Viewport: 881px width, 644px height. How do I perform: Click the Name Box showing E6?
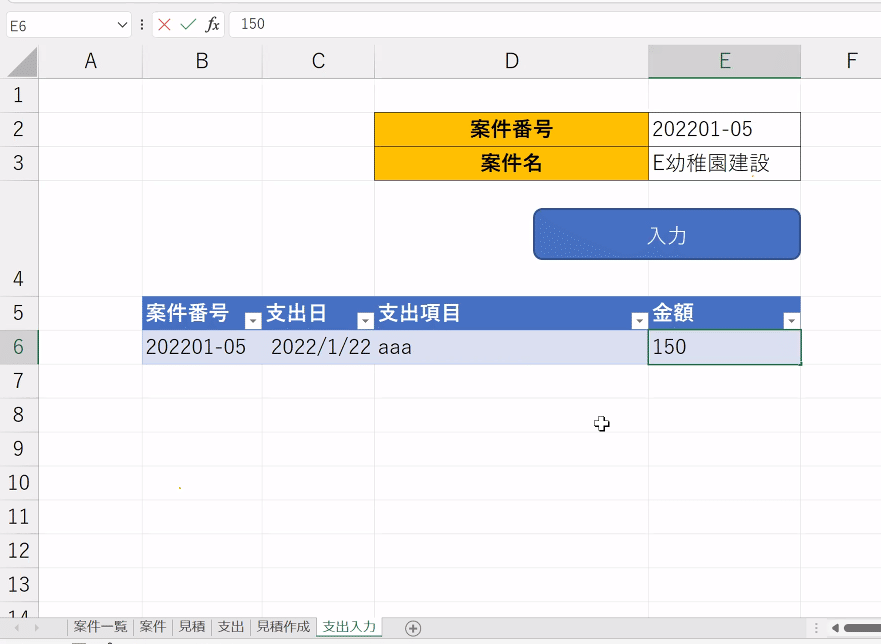(x=60, y=25)
